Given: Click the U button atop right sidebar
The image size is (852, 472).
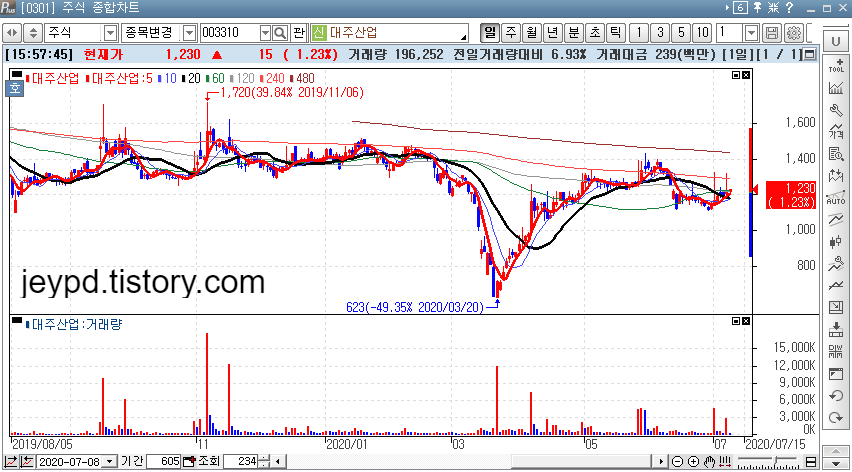Looking at the screenshot, I should [x=836, y=41].
